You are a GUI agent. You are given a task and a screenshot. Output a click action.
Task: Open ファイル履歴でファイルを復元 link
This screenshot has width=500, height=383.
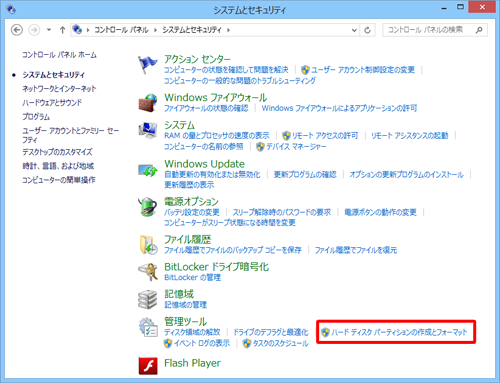(356, 250)
